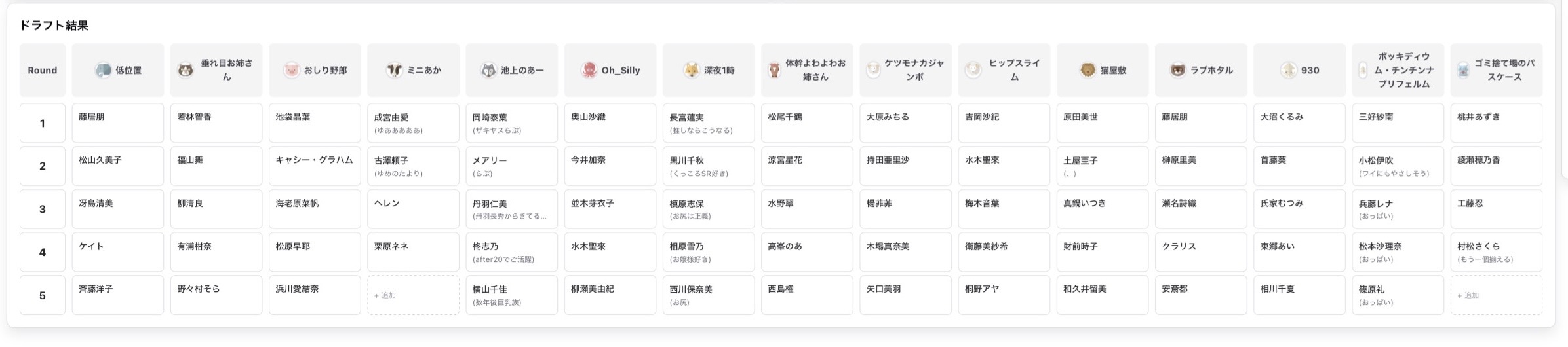
Task: Click the avatar next to 低位置
Action: [x=103, y=70]
